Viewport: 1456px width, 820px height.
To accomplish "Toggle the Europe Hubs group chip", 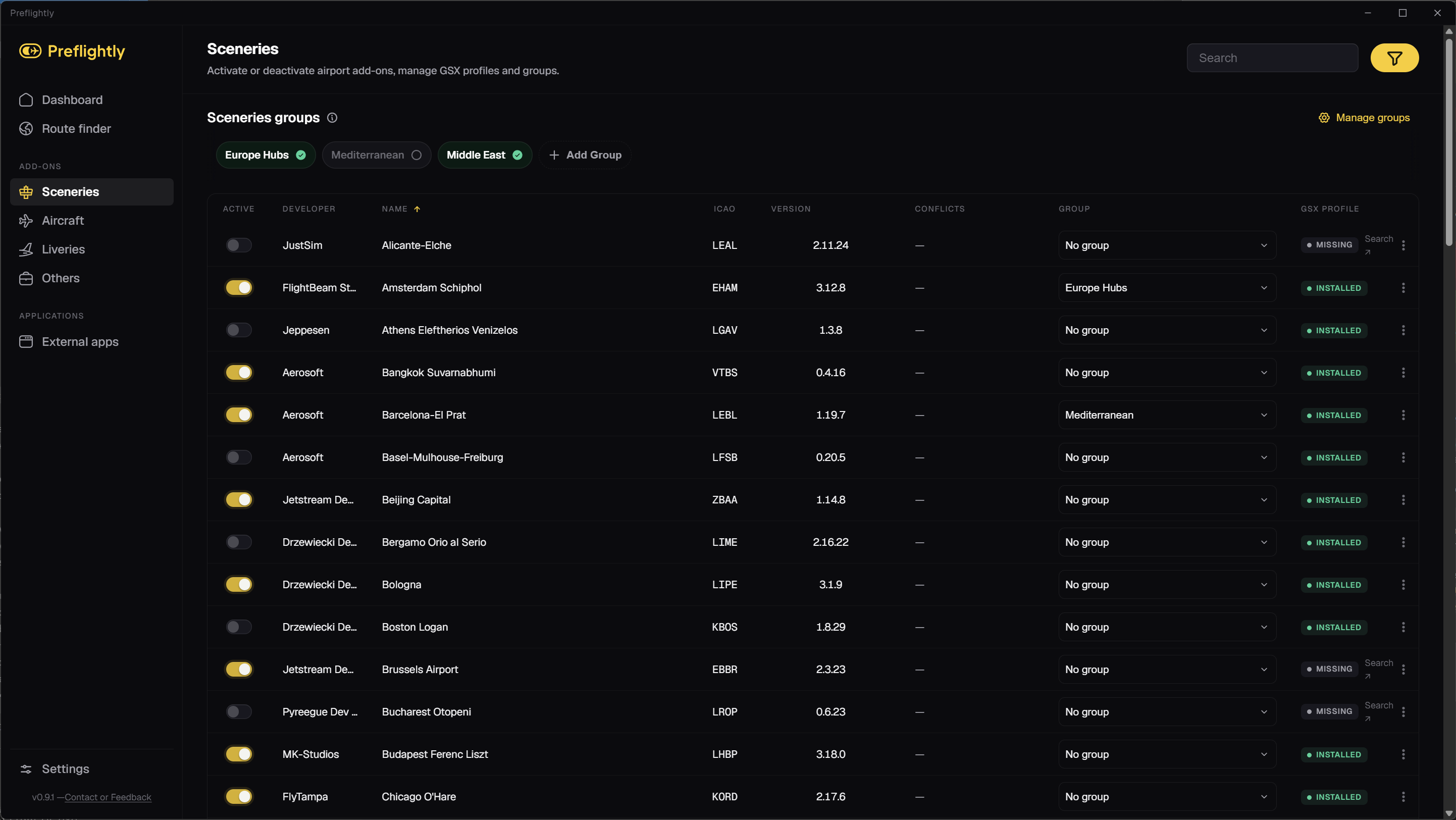I will pyautogui.click(x=266, y=155).
